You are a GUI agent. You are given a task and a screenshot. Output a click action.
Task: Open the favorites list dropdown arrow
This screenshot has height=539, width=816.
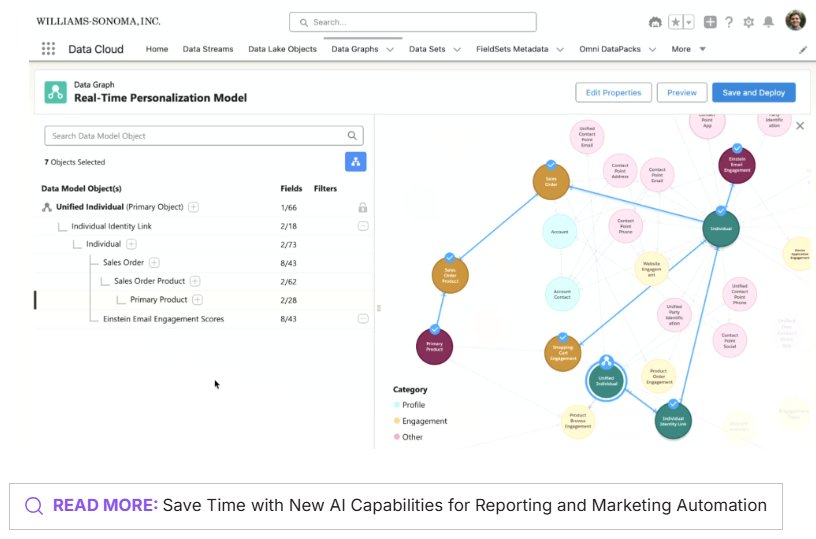[688, 22]
